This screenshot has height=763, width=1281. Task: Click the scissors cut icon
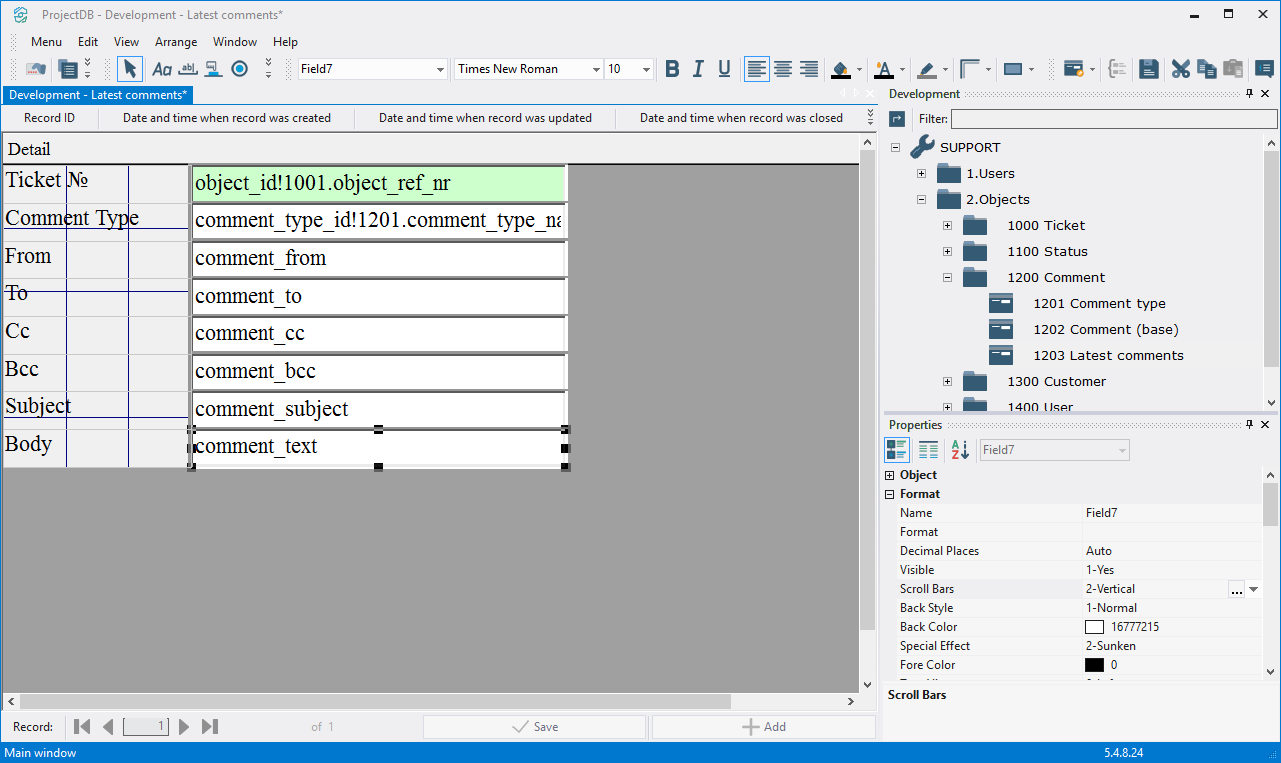(1181, 69)
